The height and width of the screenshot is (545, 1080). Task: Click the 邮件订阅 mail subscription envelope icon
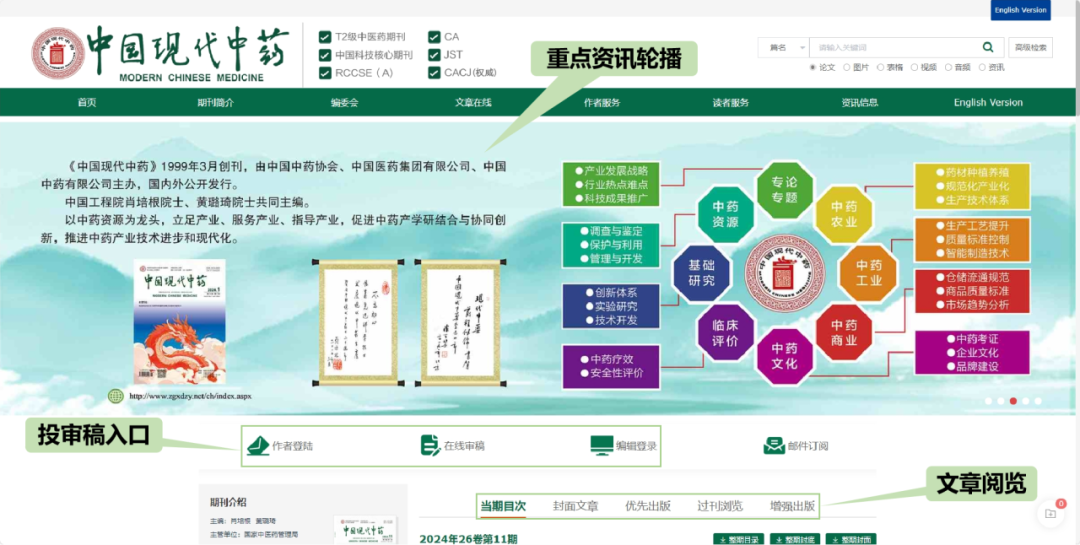[x=774, y=446]
